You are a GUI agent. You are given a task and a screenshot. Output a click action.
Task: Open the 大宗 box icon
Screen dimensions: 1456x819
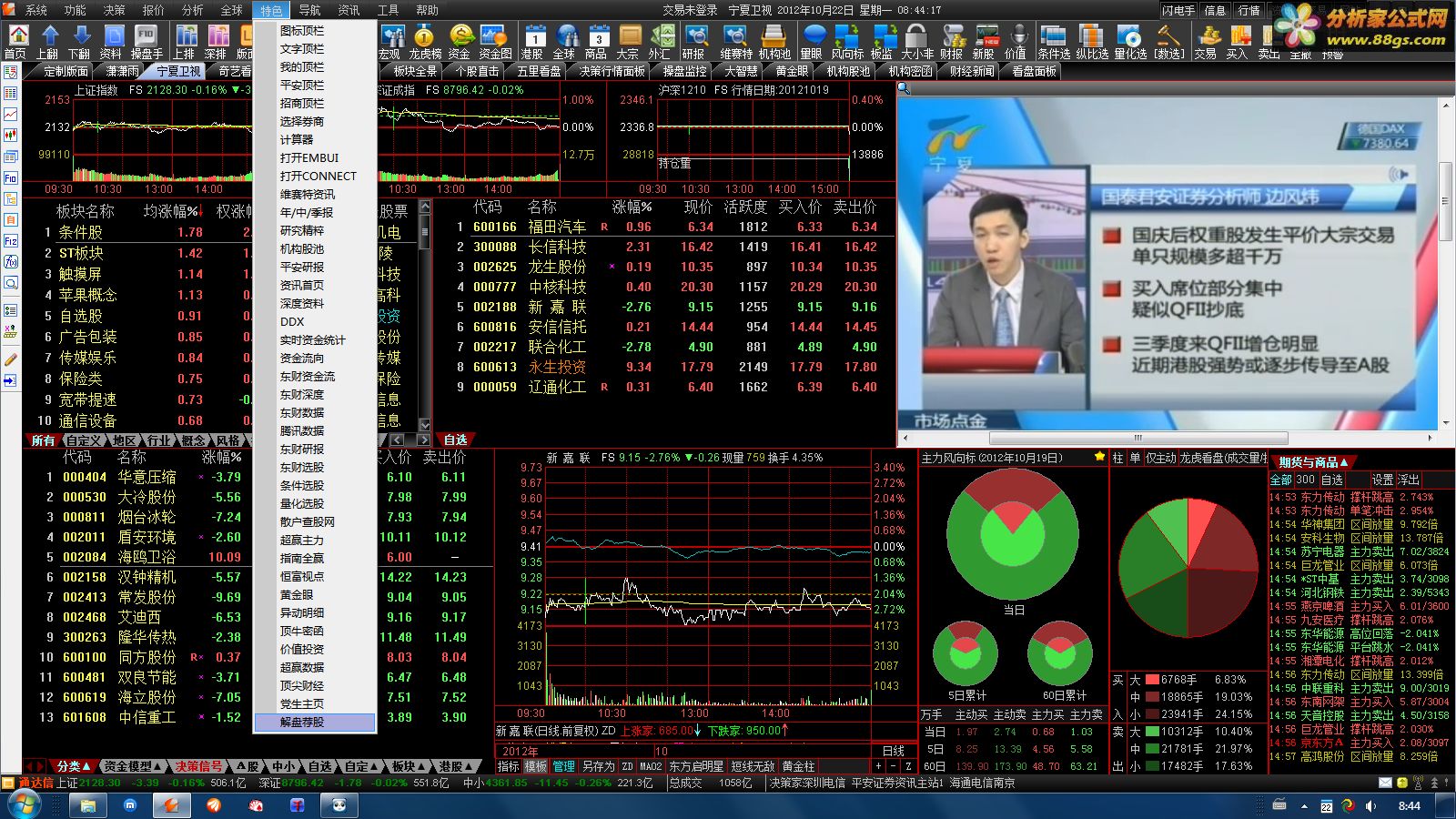[629, 42]
